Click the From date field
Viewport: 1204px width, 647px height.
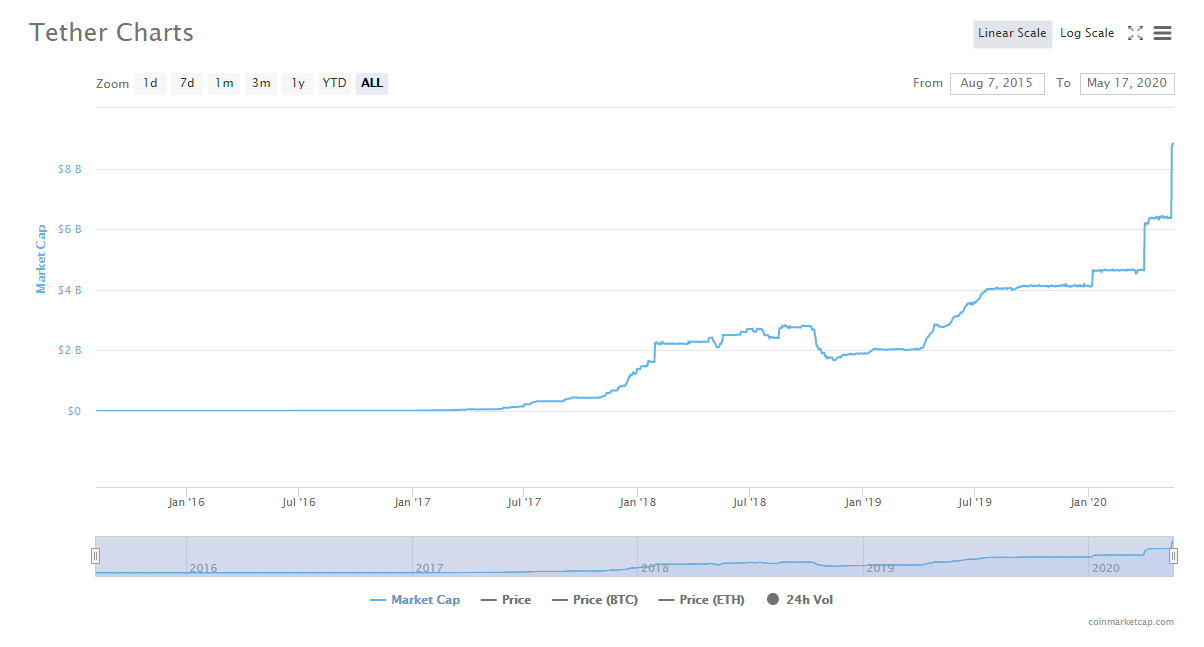coord(996,83)
